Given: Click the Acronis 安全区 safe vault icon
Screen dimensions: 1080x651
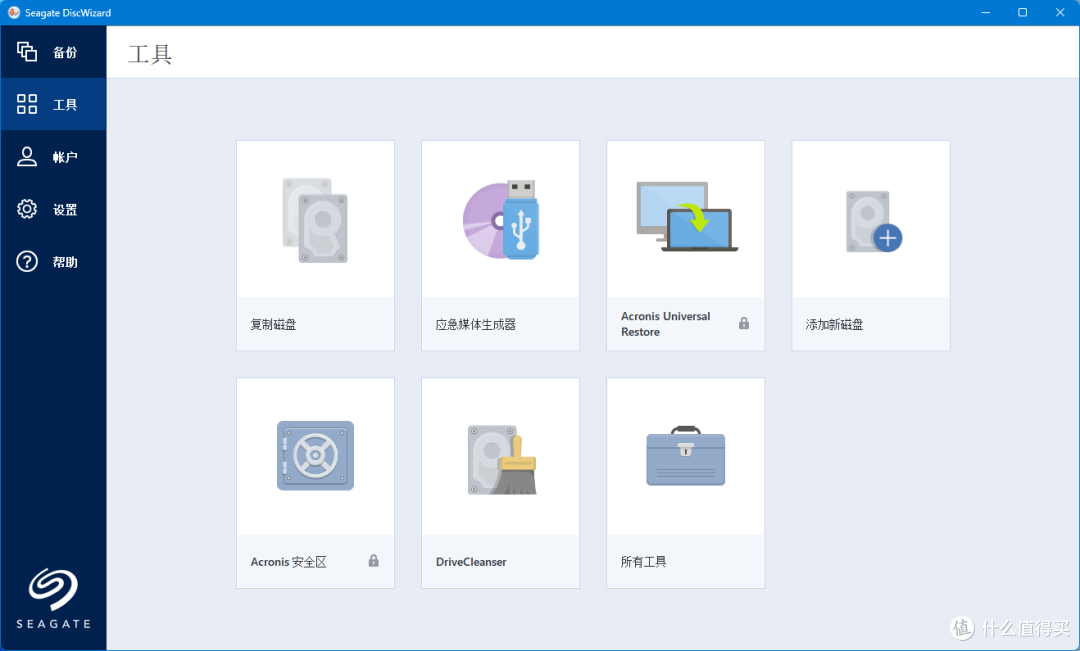Looking at the screenshot, I should (315, 456).
